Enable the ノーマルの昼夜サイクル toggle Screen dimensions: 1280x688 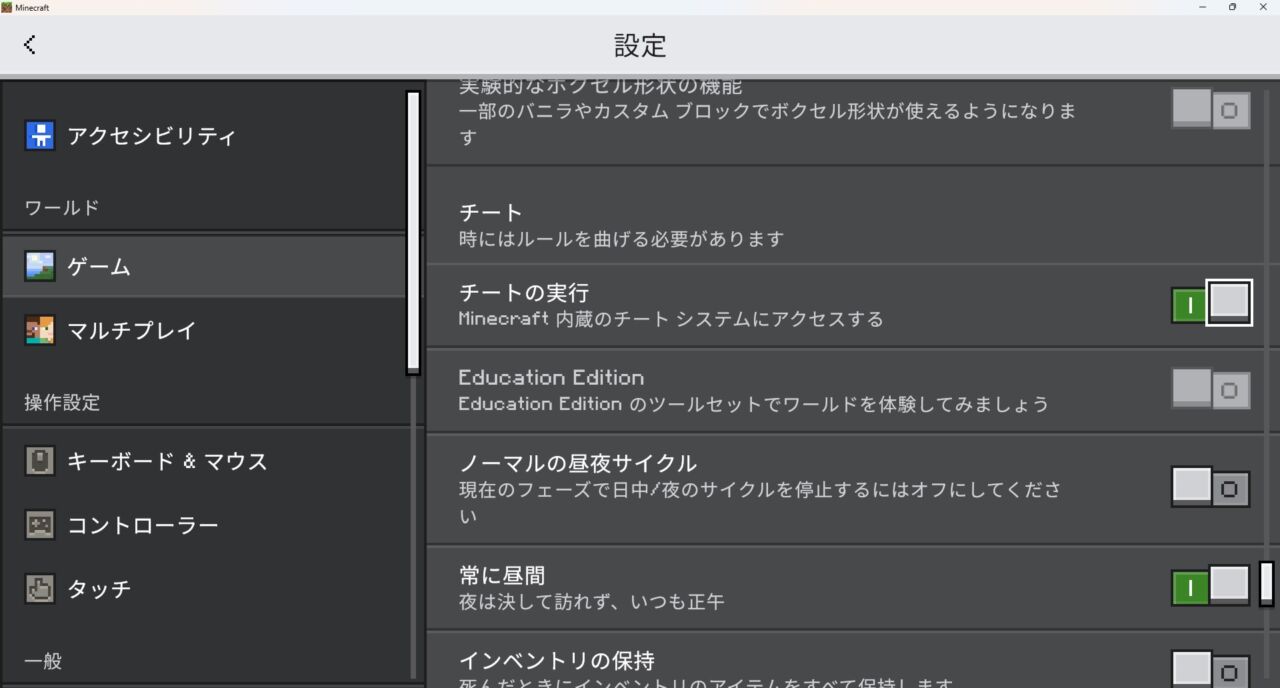(x=1211, y=487)
